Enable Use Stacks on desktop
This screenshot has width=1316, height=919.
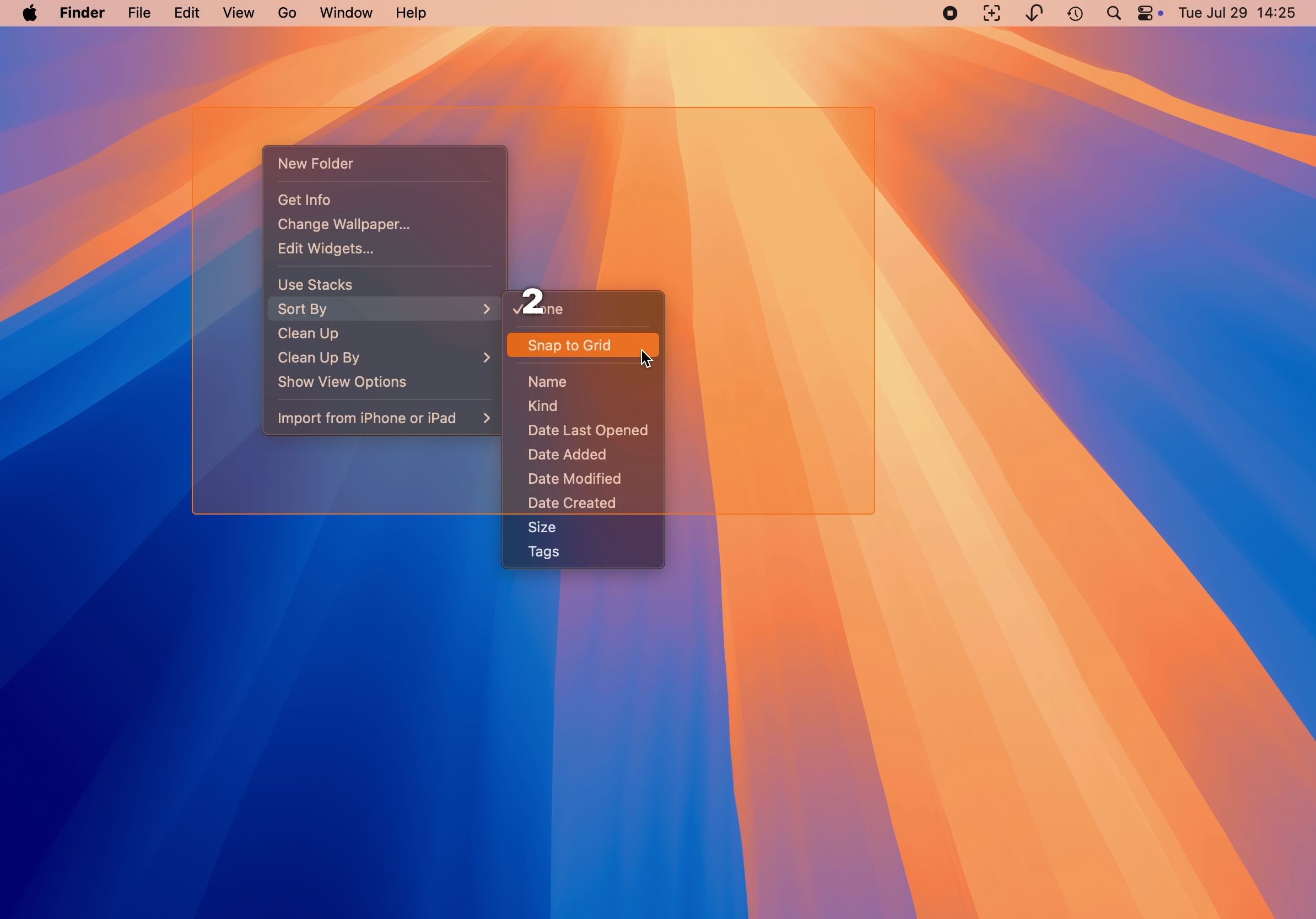[x=315, y=285]
